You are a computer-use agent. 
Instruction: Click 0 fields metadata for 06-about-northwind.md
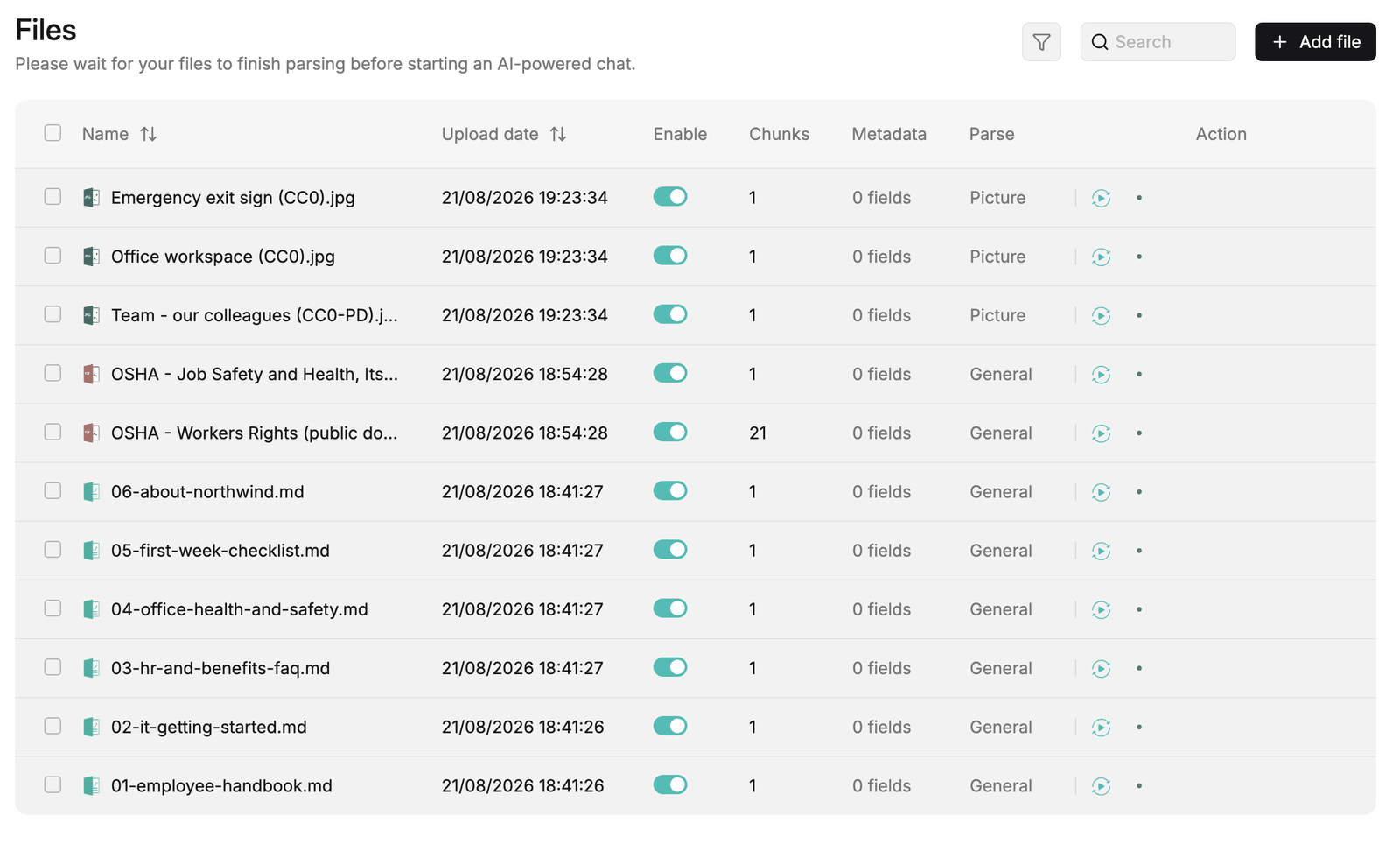(881, 492)
